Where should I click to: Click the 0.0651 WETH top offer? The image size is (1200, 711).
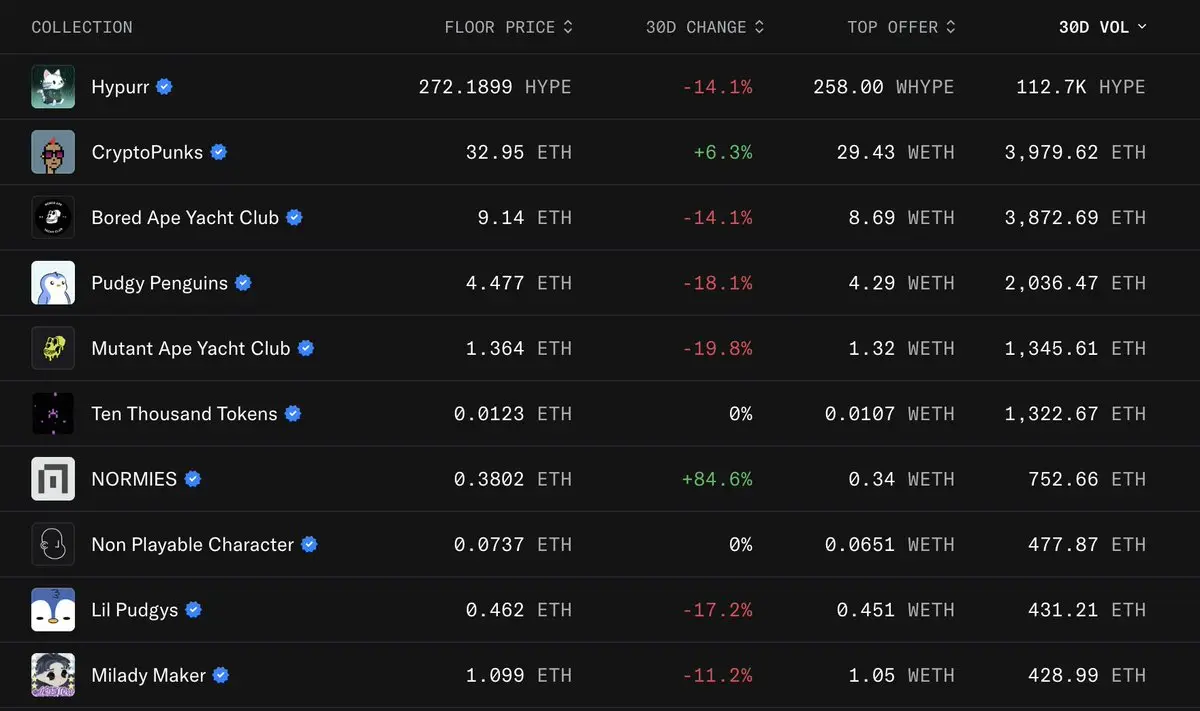pos(890,544)
